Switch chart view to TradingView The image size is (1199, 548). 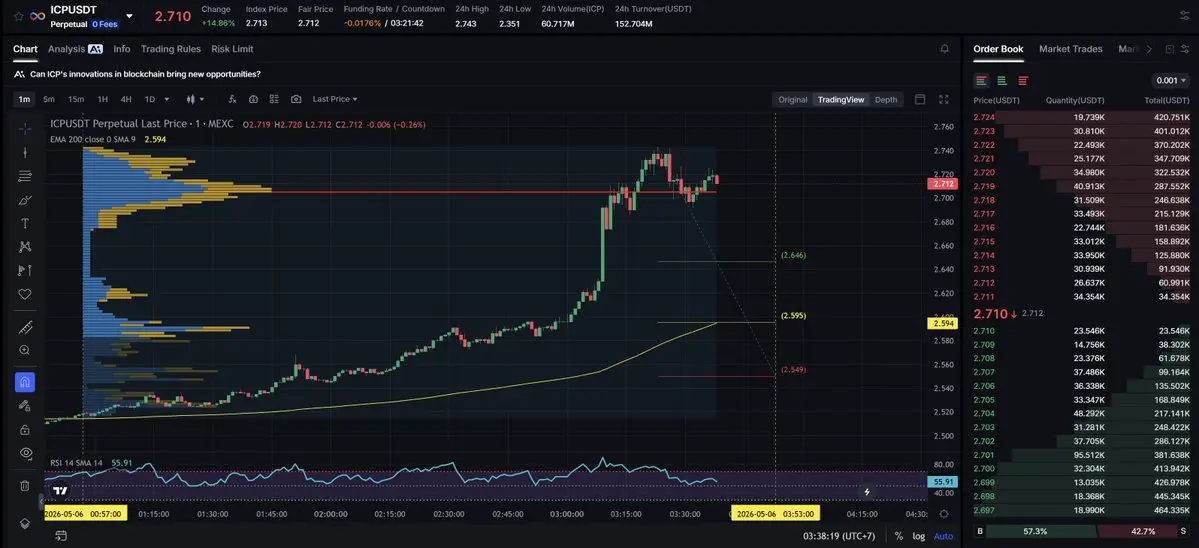[x=841, y=99]
